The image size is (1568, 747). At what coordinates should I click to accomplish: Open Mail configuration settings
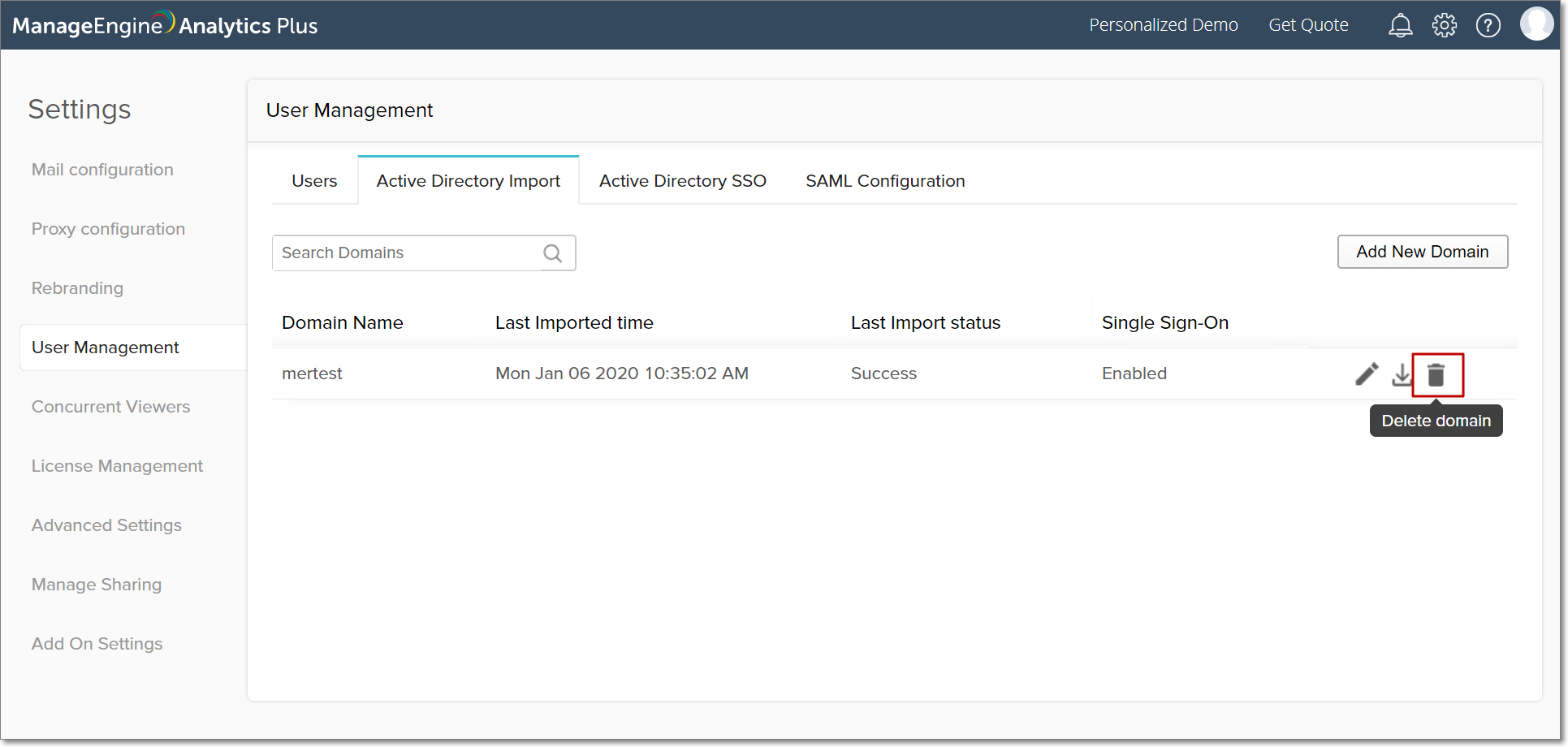click(x=102, y=170)
